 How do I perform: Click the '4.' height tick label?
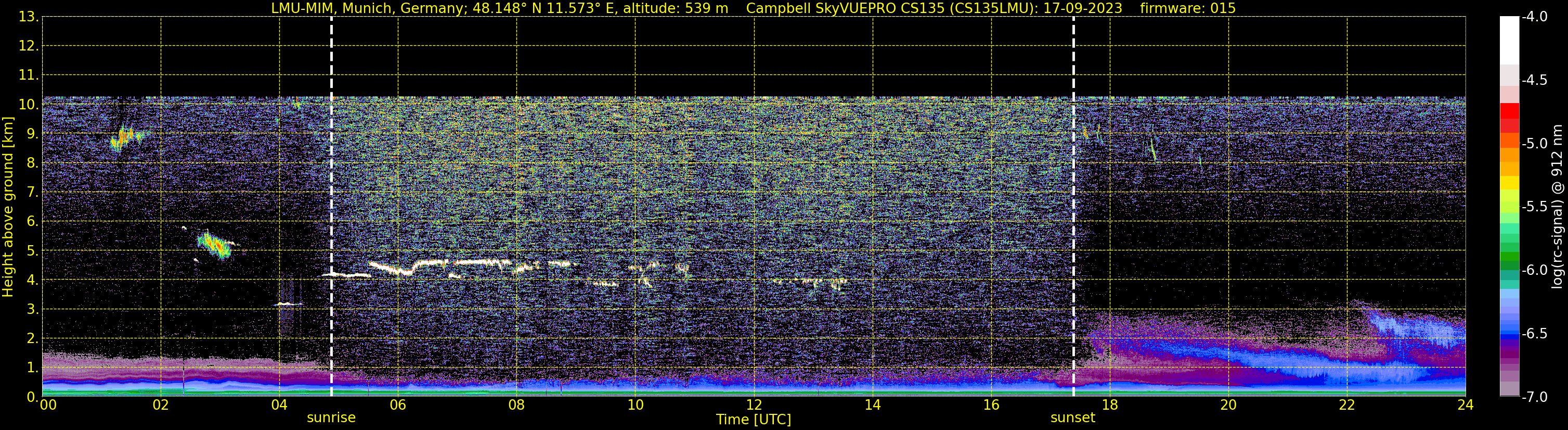(33, 280)
